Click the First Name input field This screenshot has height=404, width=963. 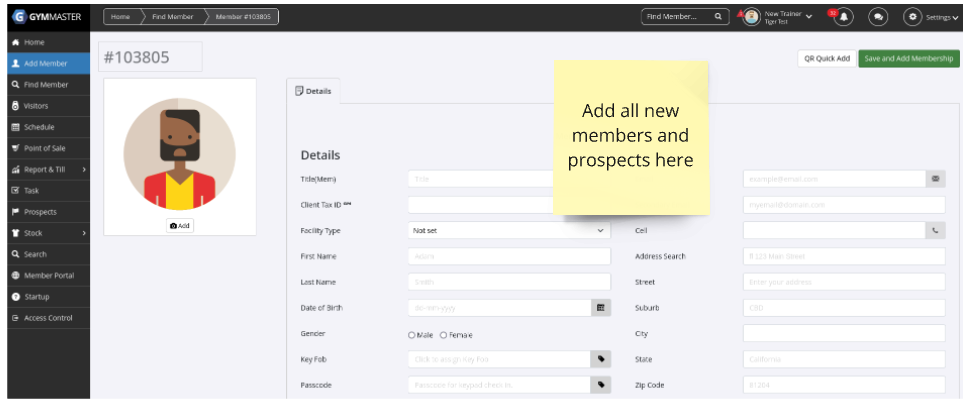[x=508, y=256]
